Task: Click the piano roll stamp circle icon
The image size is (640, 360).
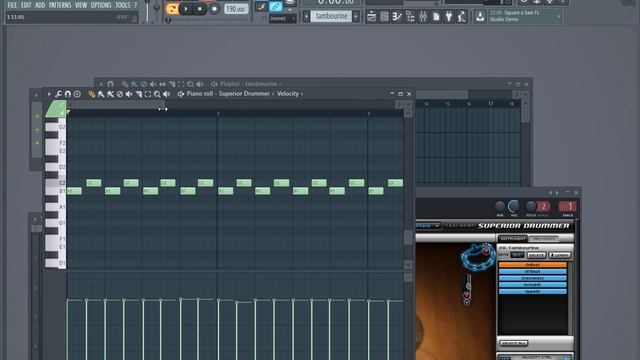Action: click(77, 94)
